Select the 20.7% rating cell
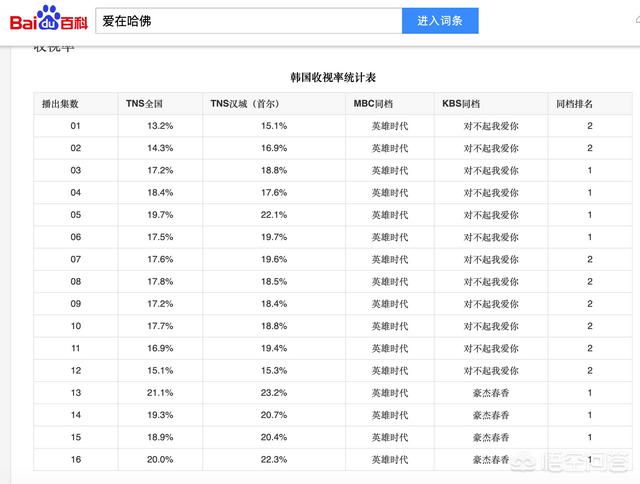Image resolution: width=640 pixels, height=484 pixels. (274, 415)
